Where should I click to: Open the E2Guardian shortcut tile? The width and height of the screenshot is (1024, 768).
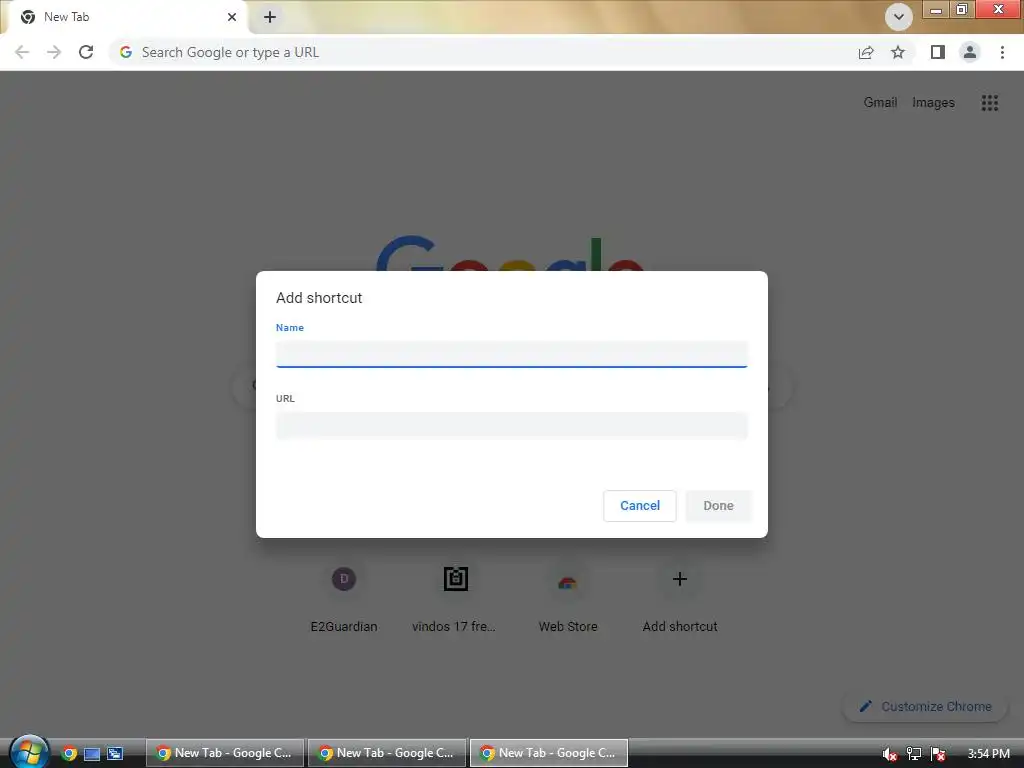pos(344,598)
